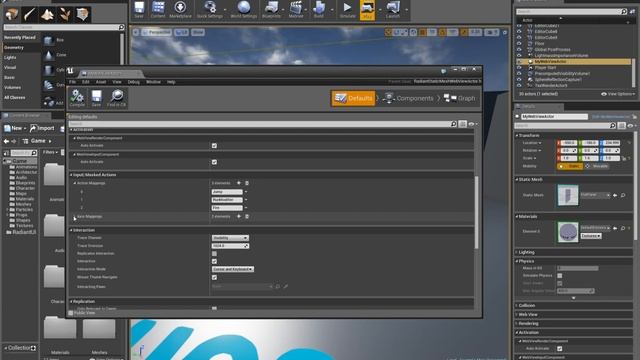Click the Trace Distance value field
The height and width of the screenshot is (360, 640).
coord(230,246)
